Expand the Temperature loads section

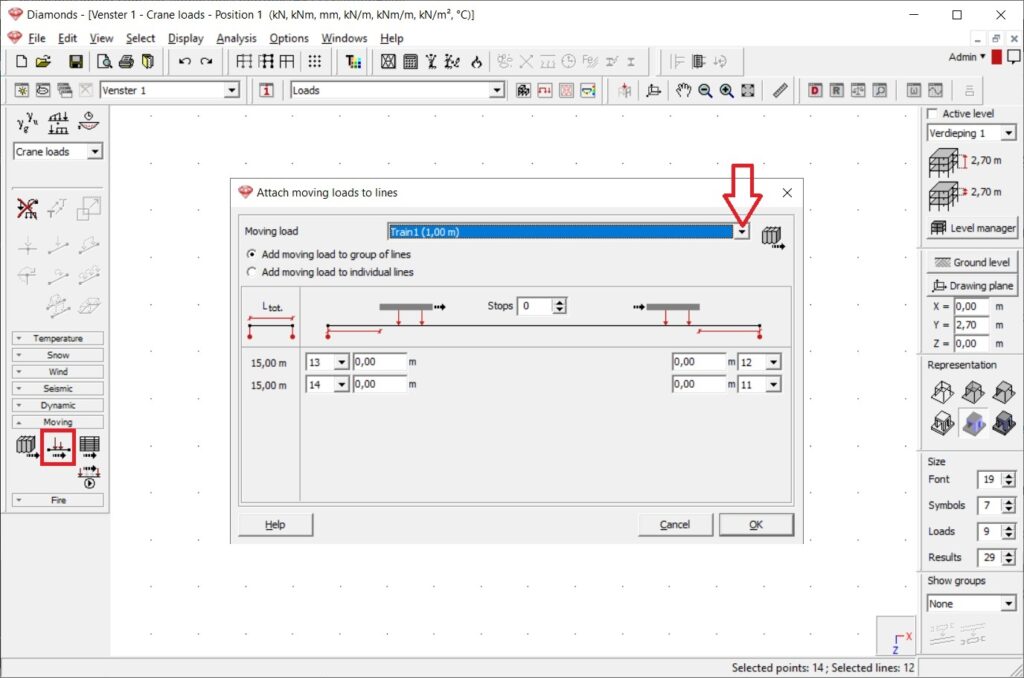tap(57, 338)
